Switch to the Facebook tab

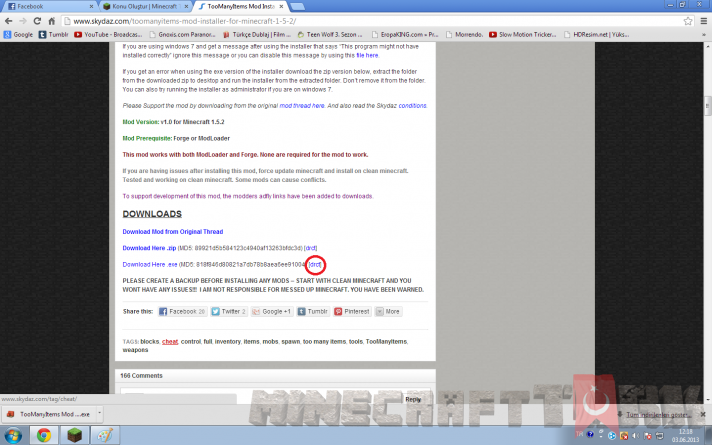pos(48,6)
